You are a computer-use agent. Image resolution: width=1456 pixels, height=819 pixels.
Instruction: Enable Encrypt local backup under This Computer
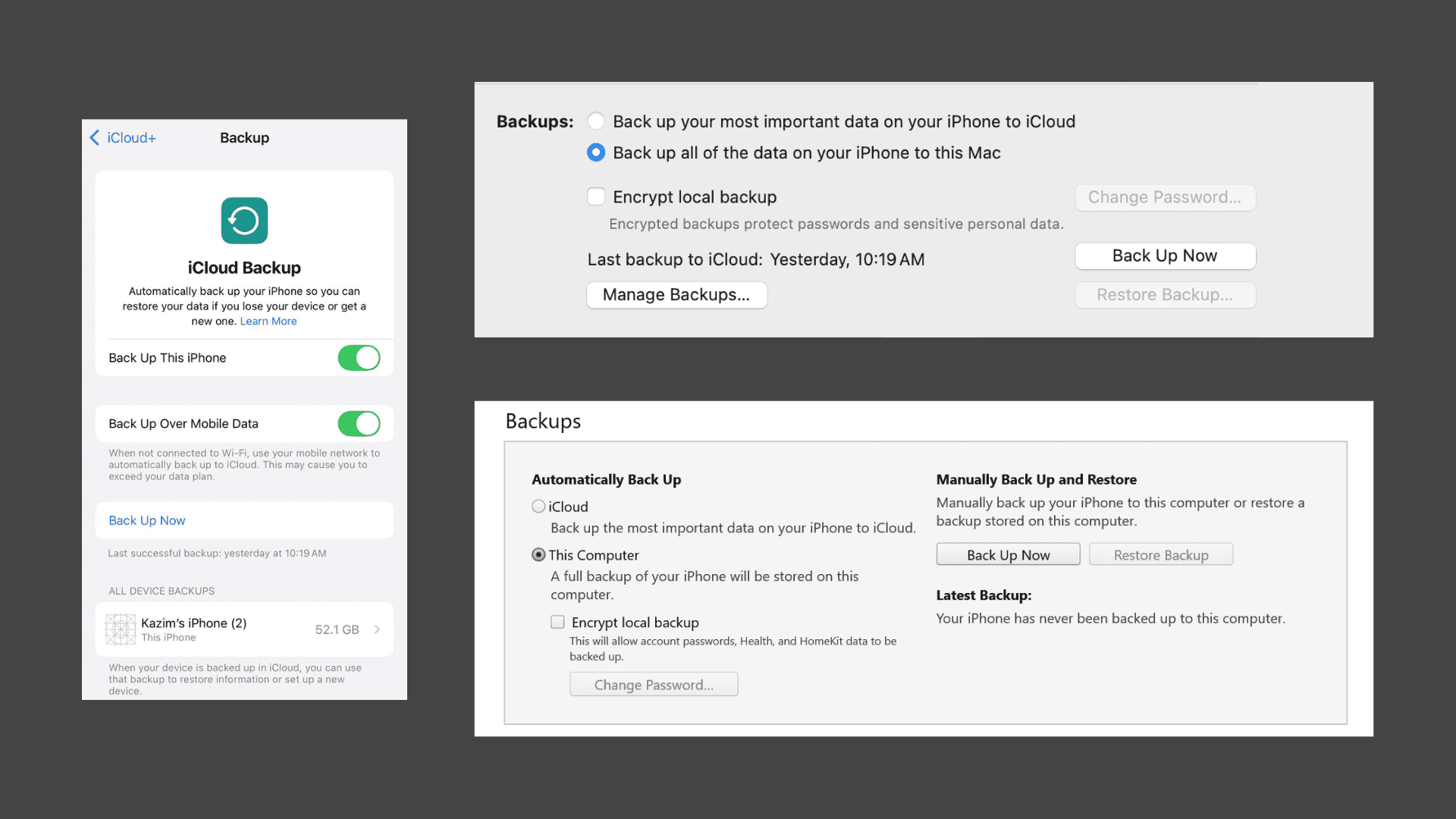(x=557, y=622)
